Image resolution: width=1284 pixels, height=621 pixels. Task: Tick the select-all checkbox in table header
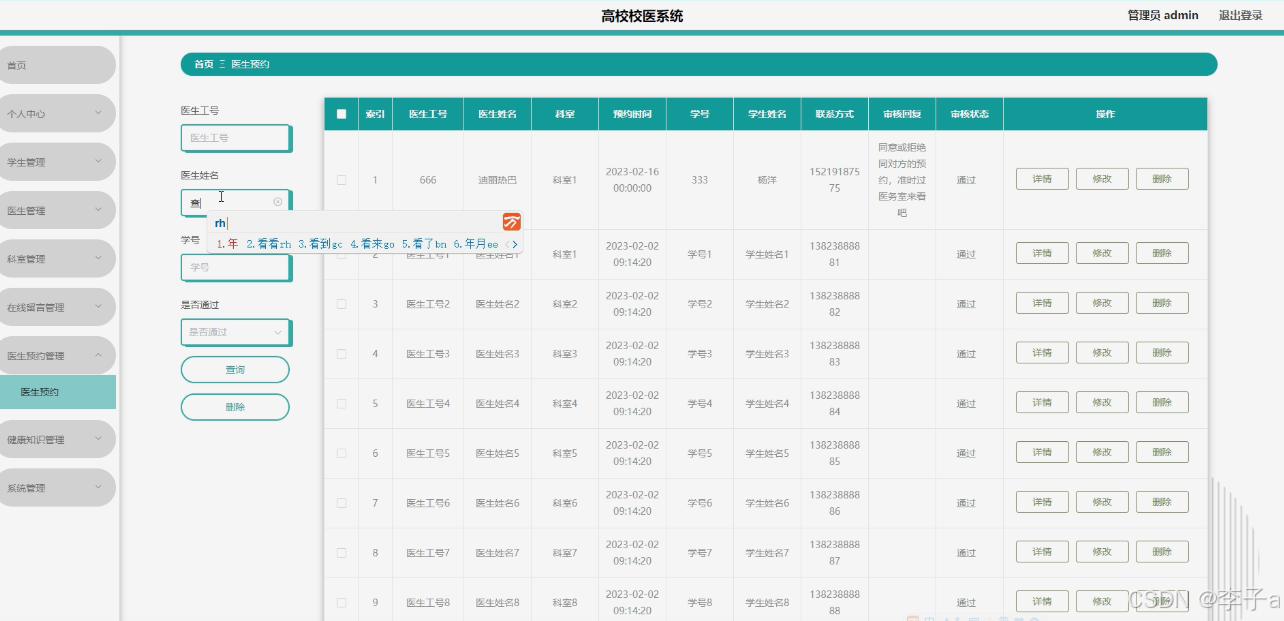(341, 114)
